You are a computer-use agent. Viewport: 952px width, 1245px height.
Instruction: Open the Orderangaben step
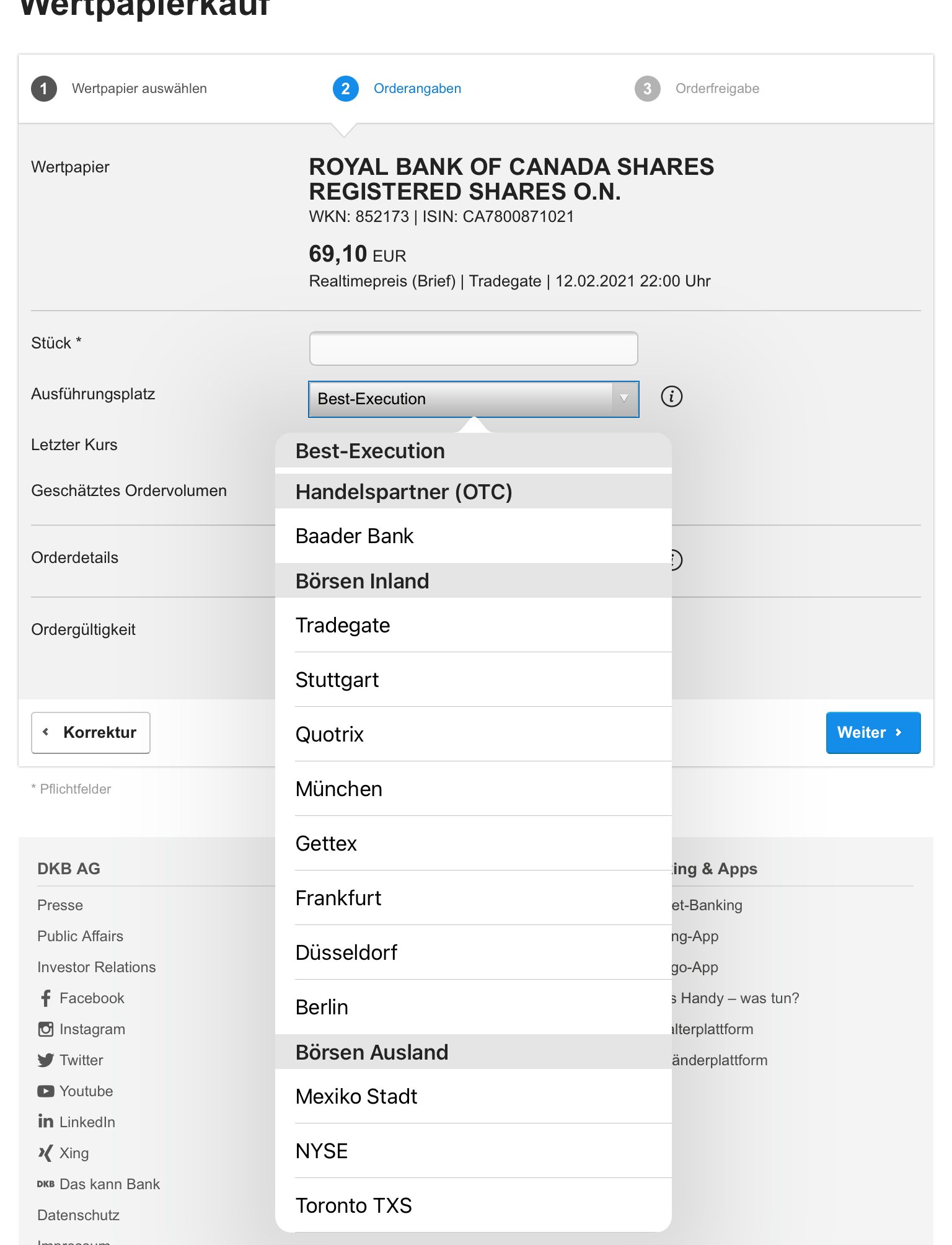coord(416,89)
